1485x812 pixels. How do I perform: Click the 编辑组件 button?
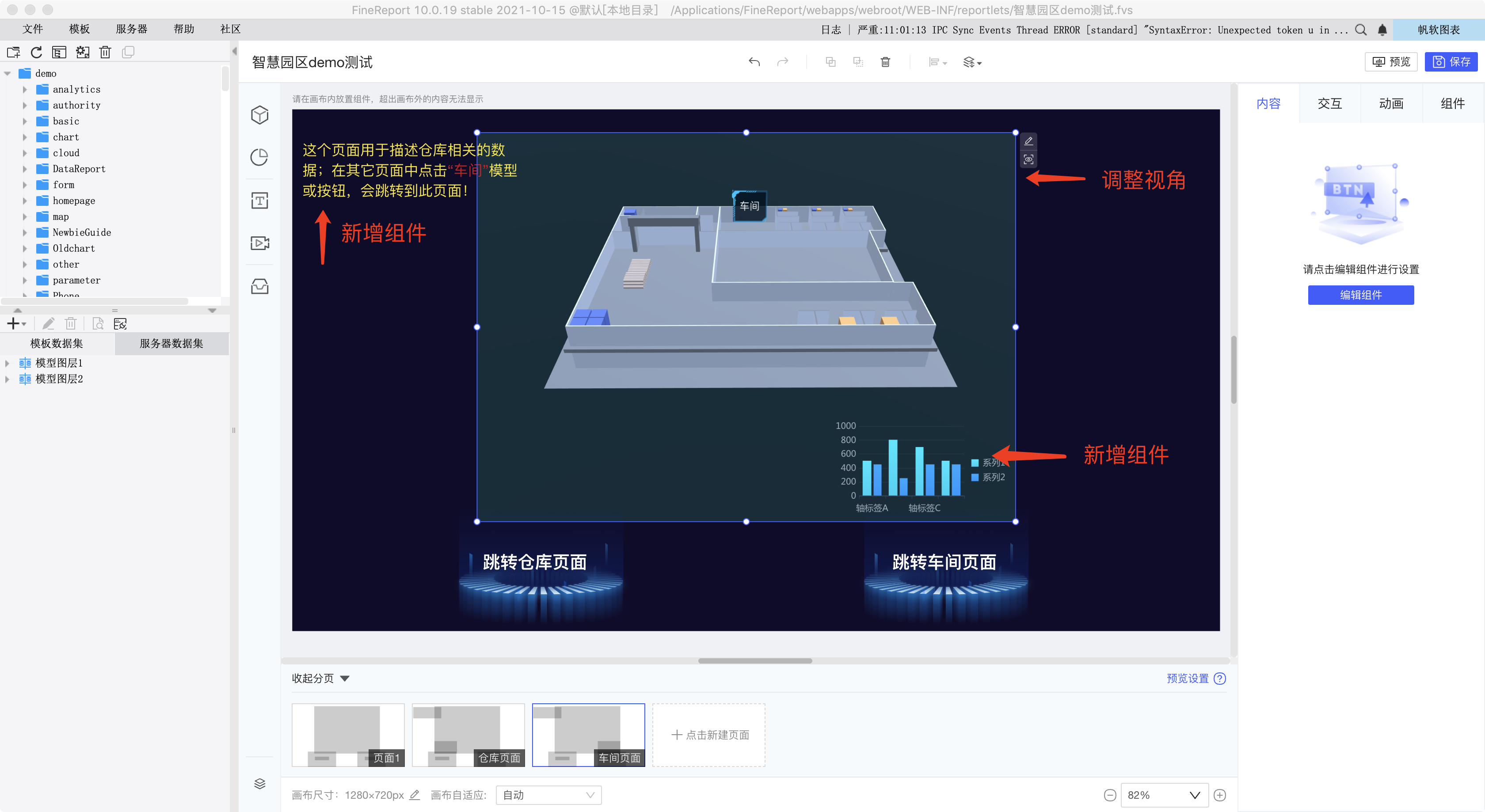[1360, 295]
